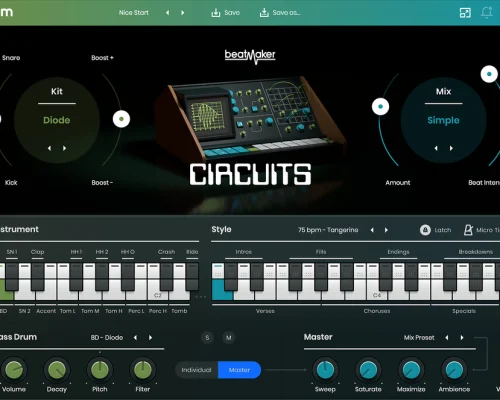Click the Crash instrument label

(x=166, y=252)
